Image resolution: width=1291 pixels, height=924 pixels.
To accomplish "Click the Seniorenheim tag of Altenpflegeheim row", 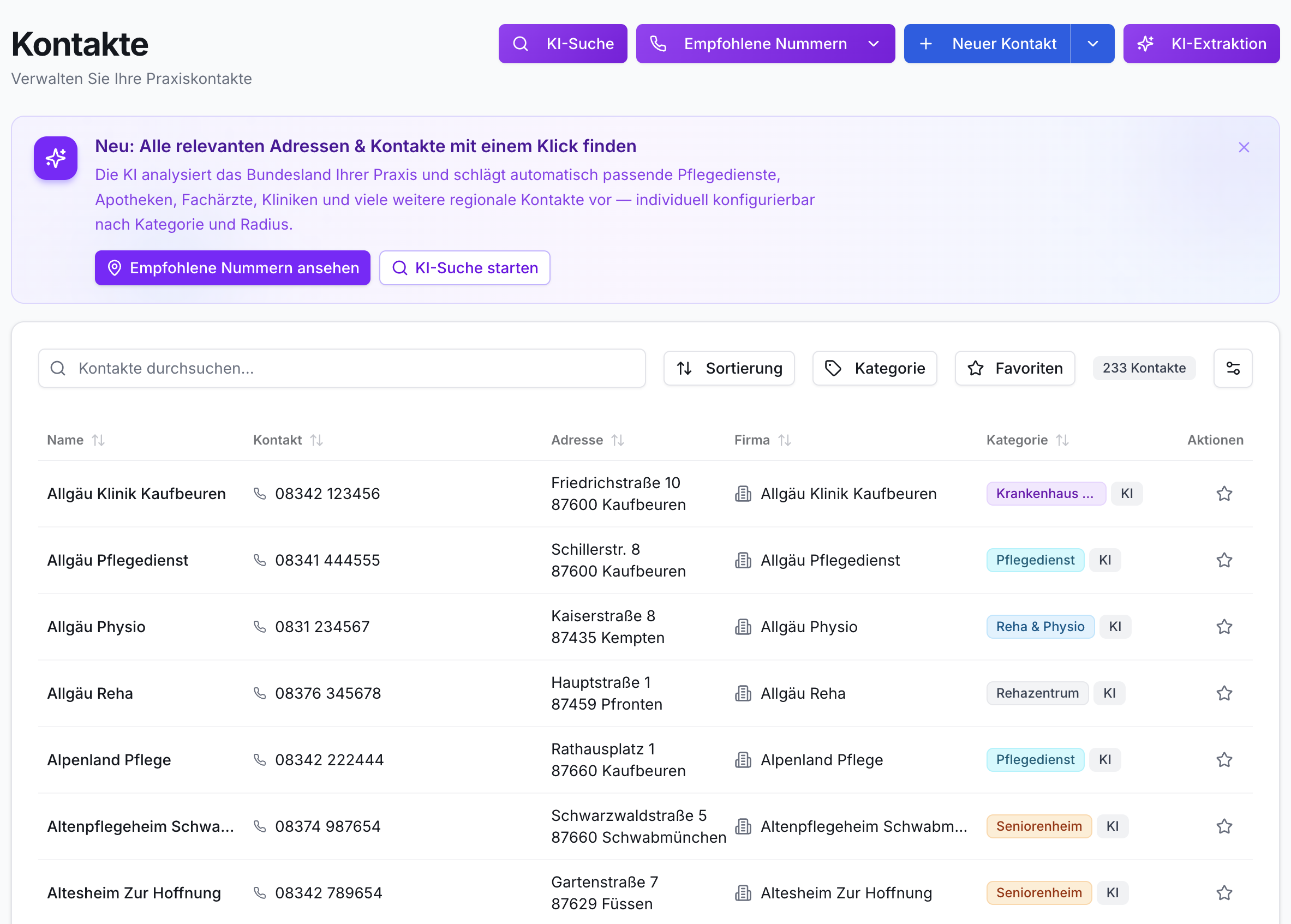I will pos(1039,827).
